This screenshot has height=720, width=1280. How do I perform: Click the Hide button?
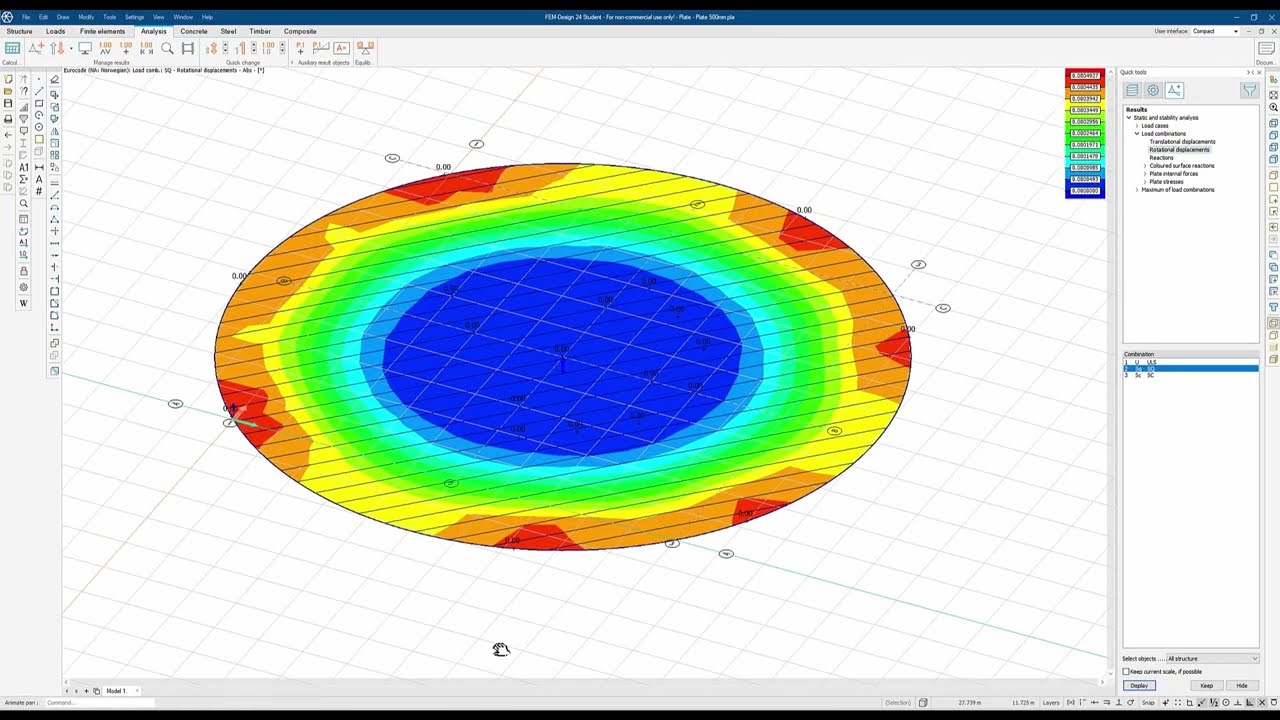pyautogui.click(x=1242, y=686)
